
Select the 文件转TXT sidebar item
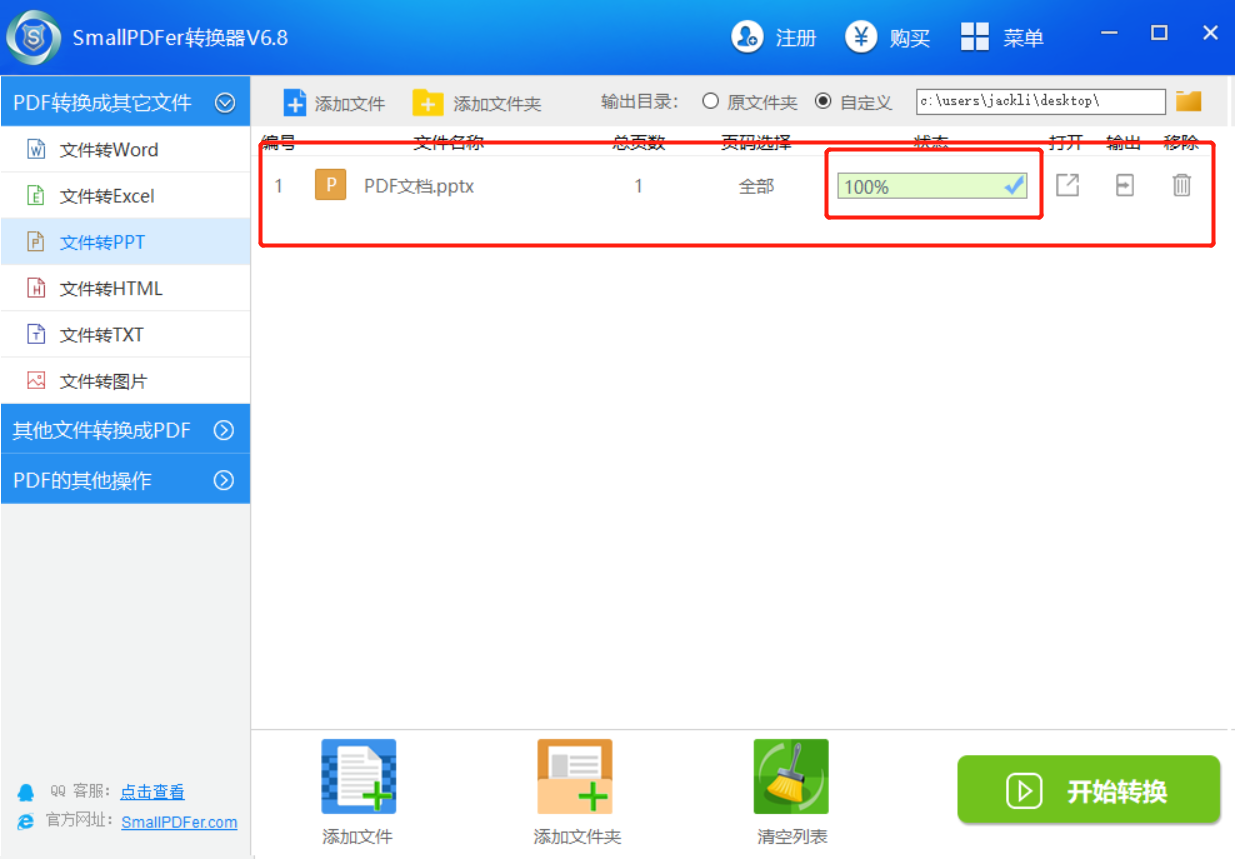pyautogui.click(x=125, y=335)
